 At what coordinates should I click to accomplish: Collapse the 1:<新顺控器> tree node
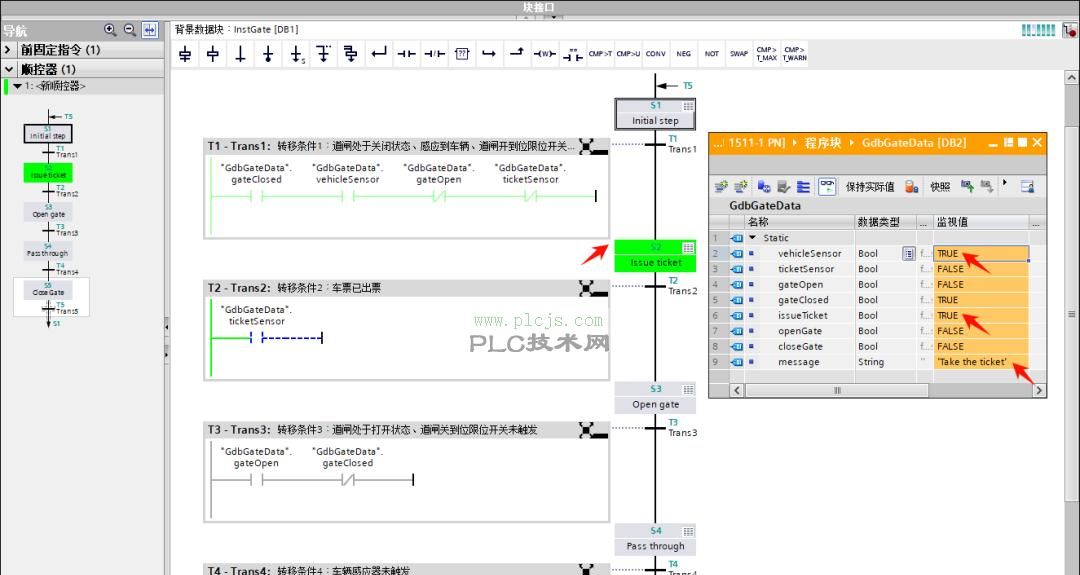[x=17, y=86]
